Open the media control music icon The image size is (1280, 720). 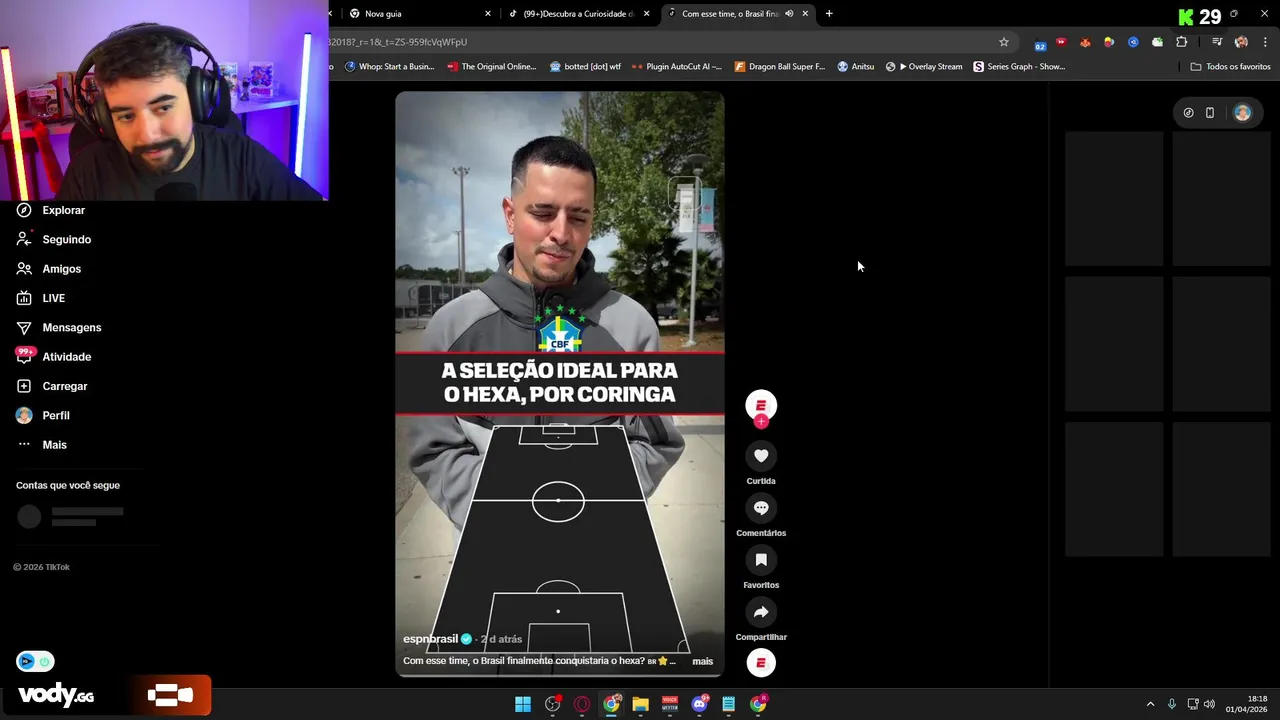(x=1217, y=42)
